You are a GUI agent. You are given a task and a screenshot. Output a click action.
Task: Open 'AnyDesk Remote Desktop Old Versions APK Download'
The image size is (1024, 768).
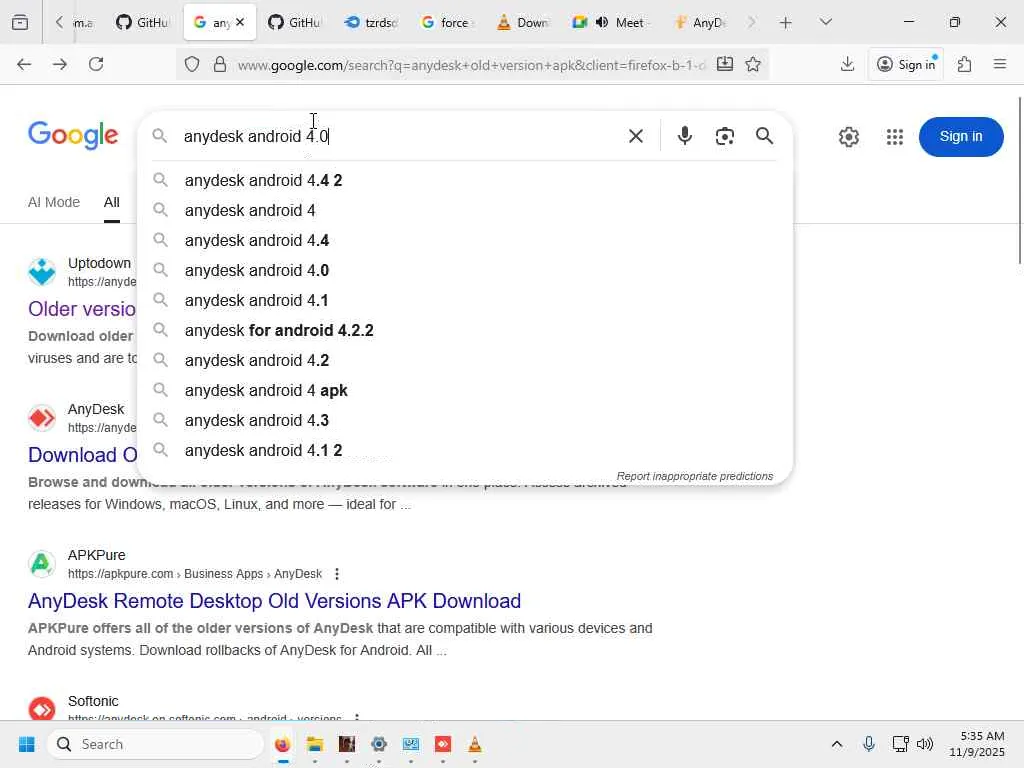(x=274, y=601)
